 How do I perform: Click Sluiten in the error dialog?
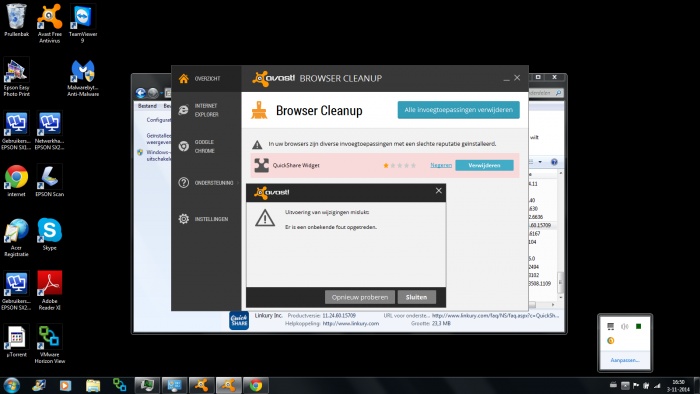(416, 297)
